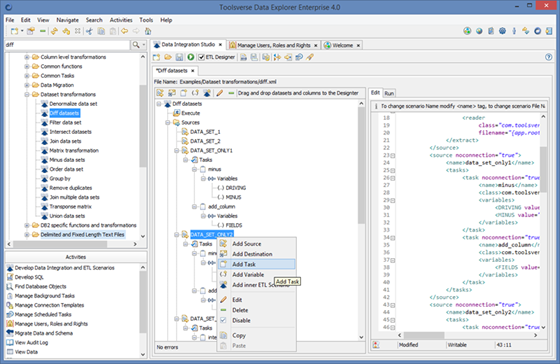Screen dimensions: 560x364
Task: Click the New scenario icon in studio toolbar
Action: 156,57
